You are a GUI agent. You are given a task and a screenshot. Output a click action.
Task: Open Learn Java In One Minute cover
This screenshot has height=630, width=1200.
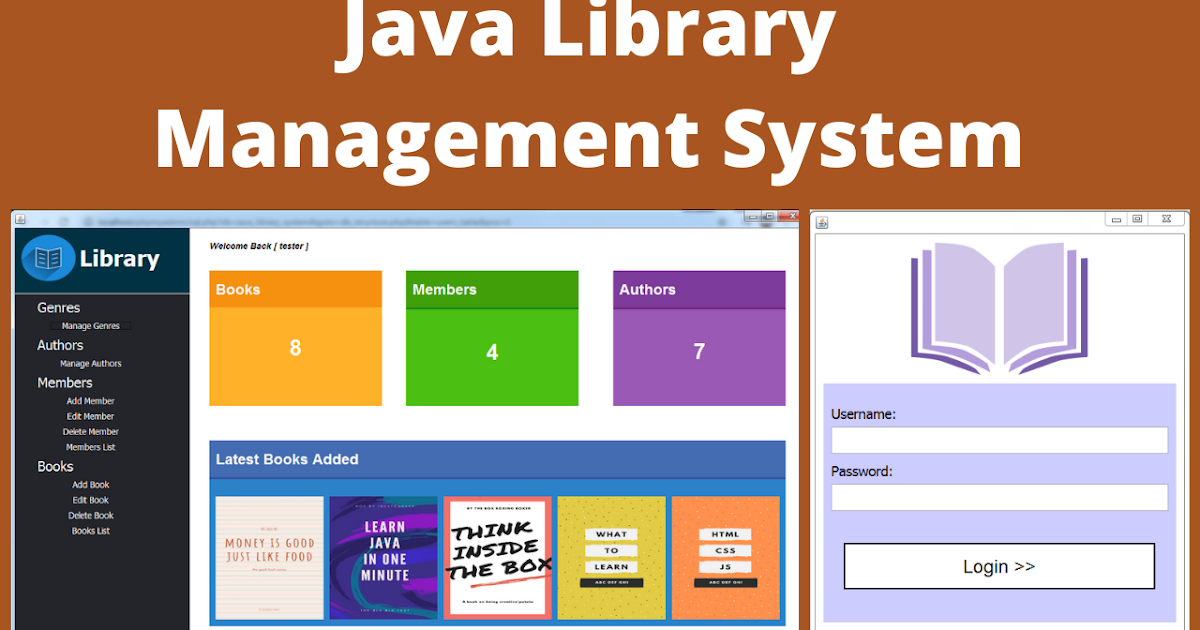pos(384,558)
